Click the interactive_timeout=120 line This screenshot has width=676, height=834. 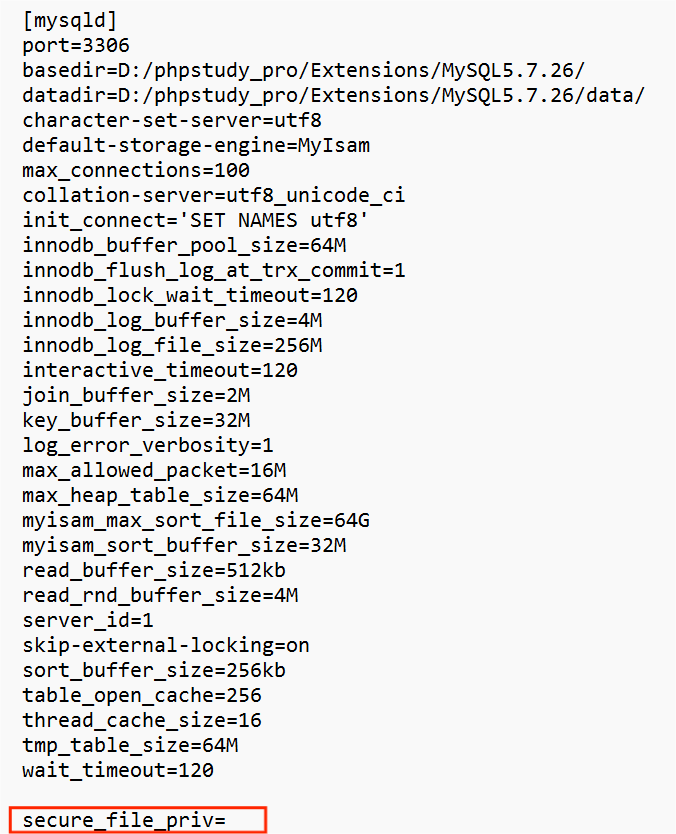pyautogui.click(x=160, y=371)
